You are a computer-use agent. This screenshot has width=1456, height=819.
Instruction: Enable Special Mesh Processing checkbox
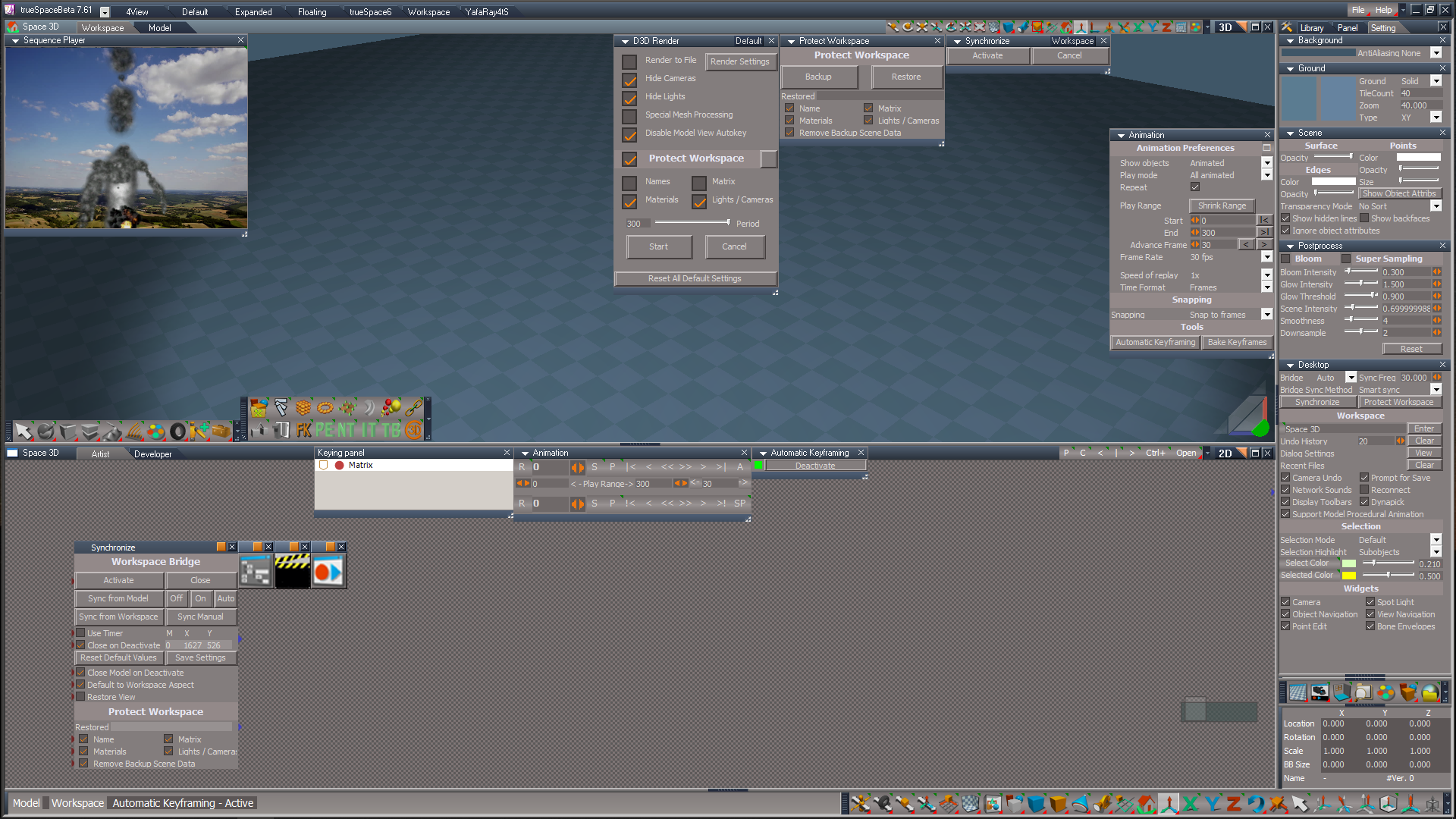click(629, 116)
